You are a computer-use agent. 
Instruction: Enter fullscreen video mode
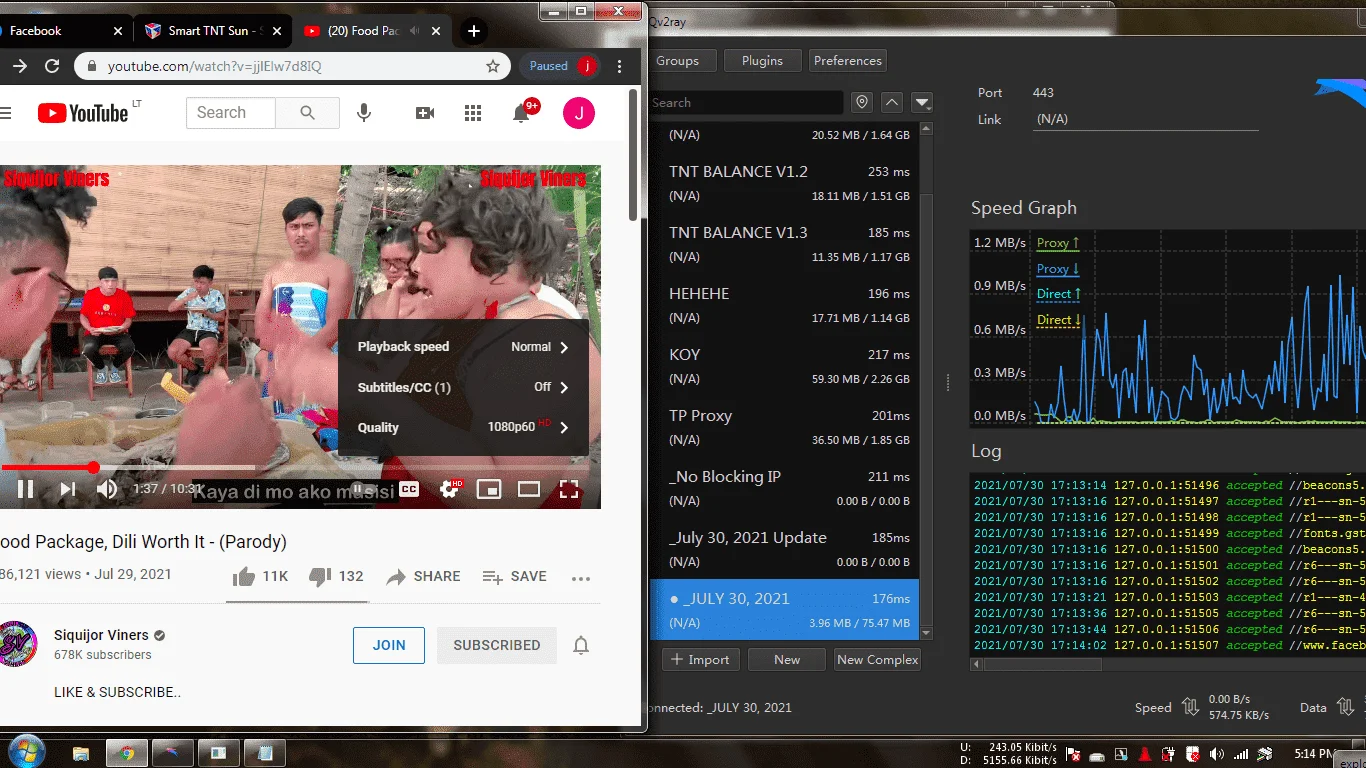point(568,489)
